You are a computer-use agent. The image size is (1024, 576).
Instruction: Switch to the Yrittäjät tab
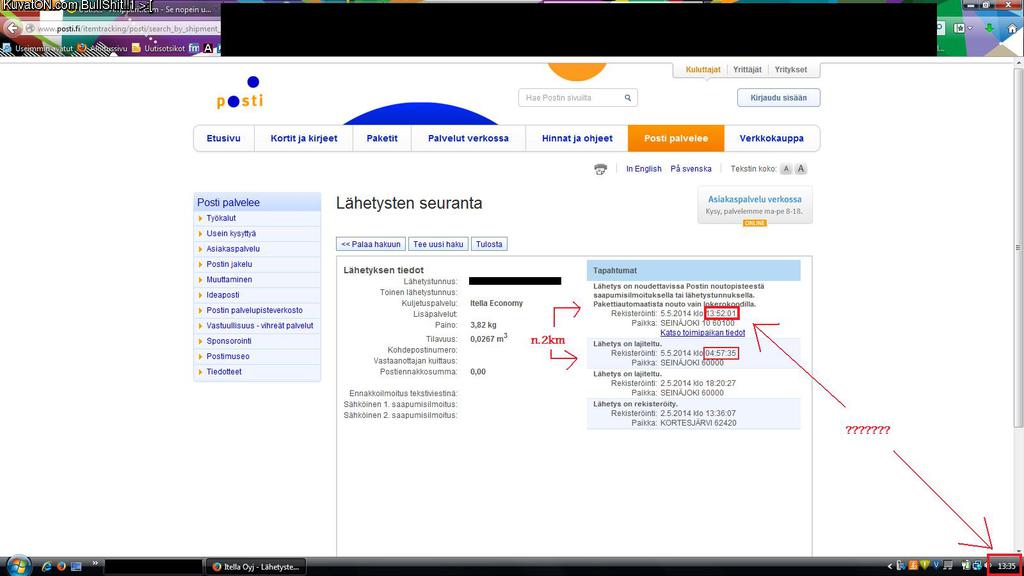747,70
